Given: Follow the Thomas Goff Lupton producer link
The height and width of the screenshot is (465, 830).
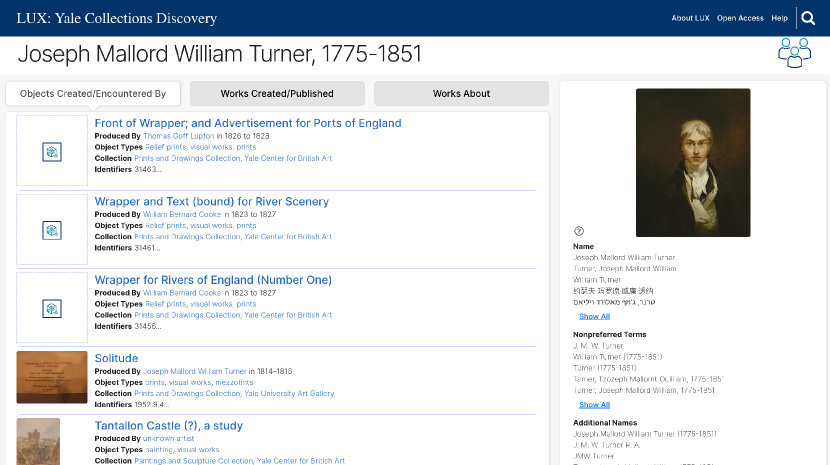Looking at the screenshot, I should (178, 136).
